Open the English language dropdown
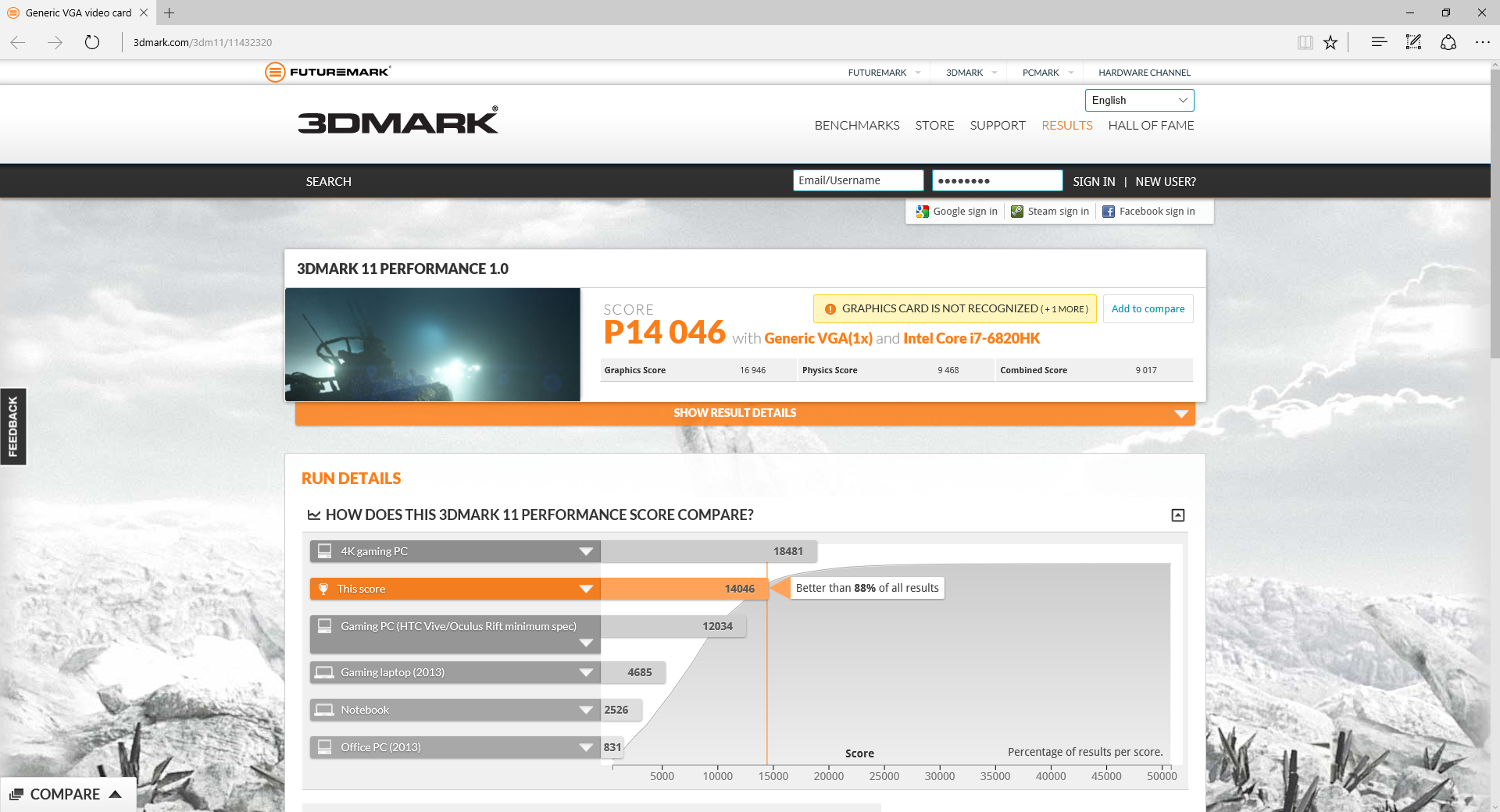The image size is (1500, 812). coord(1139,100)
